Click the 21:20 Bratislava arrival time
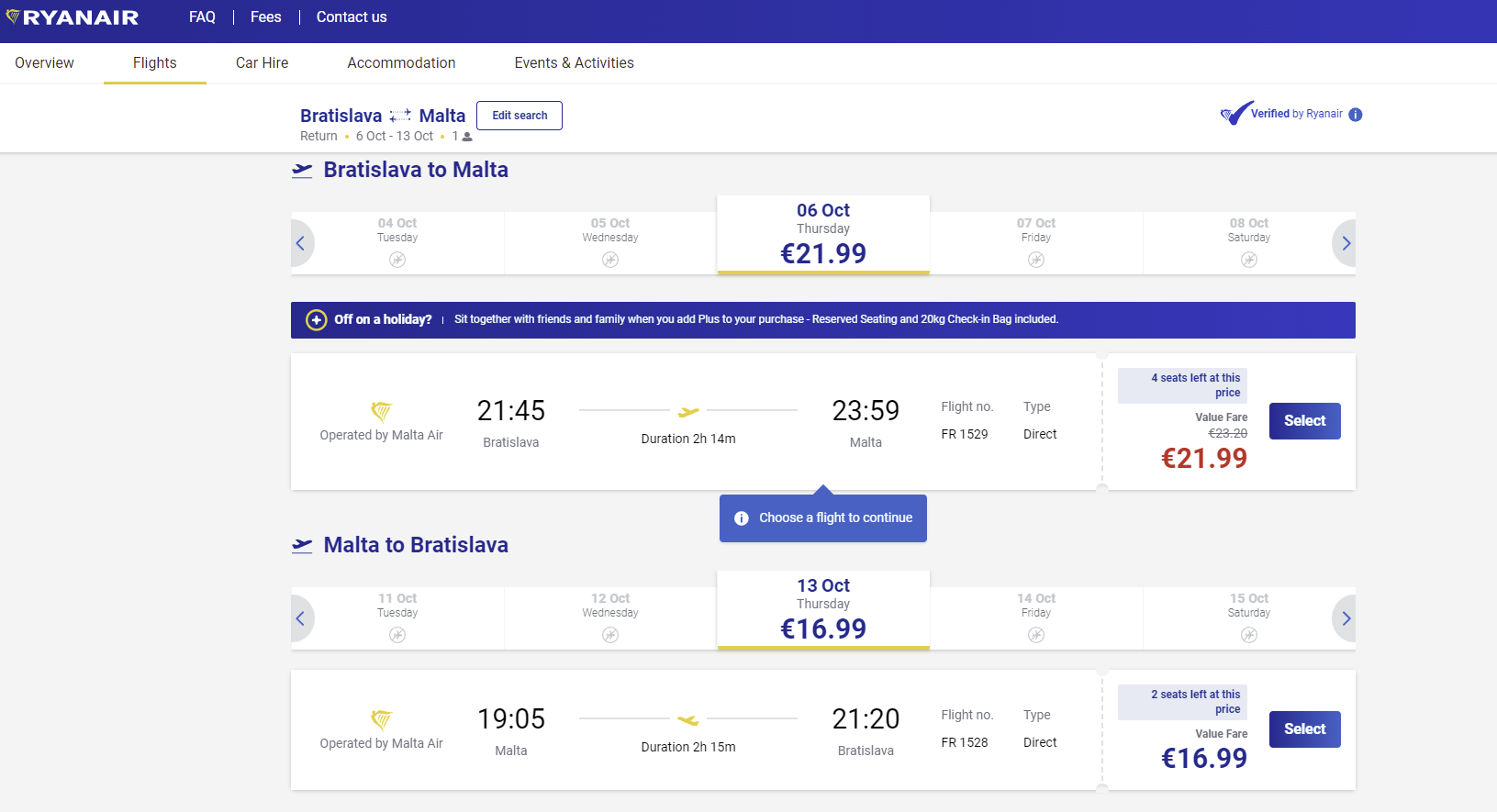1497x812 pixels. (x=866, y=718)
